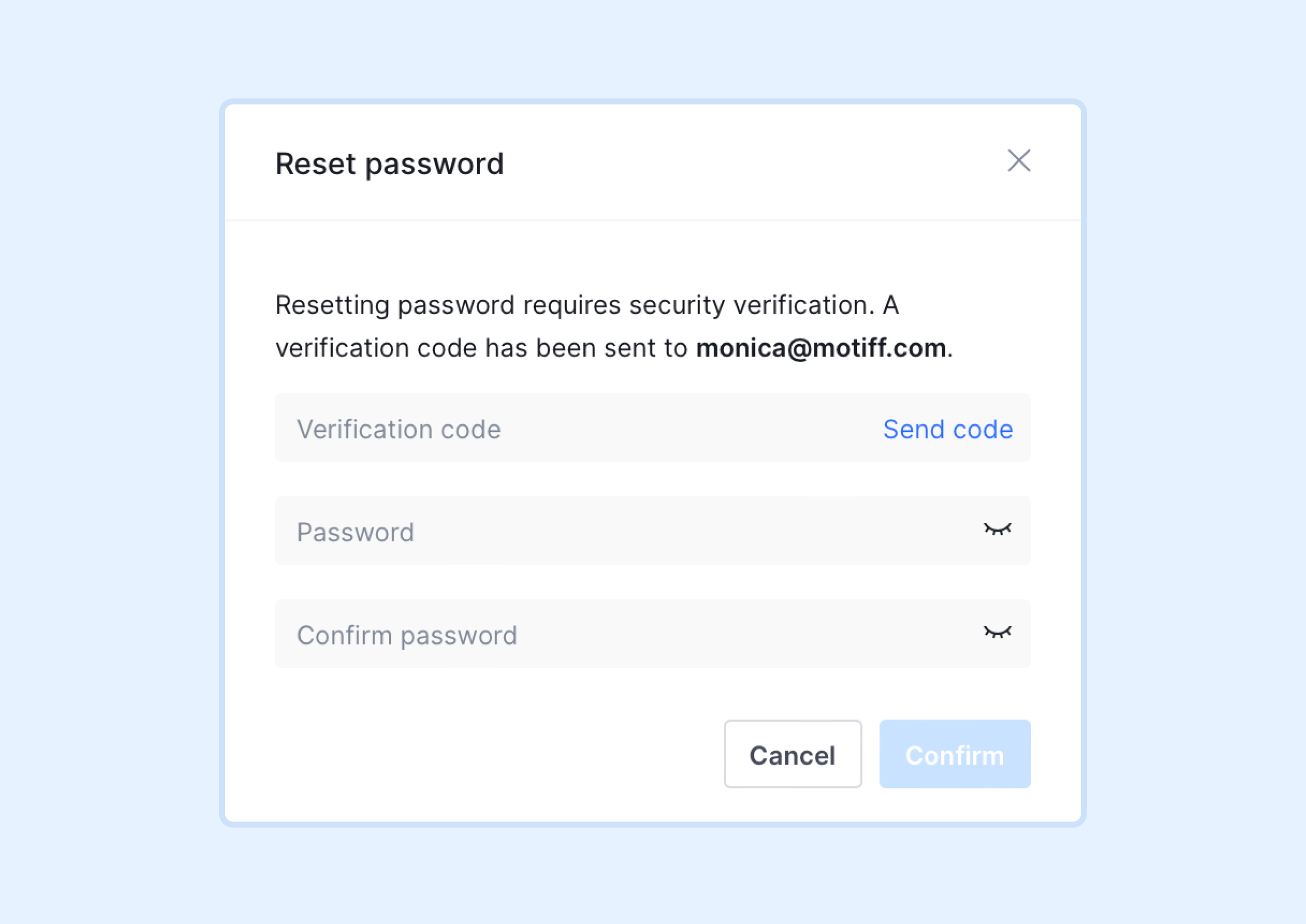Screen dimensions: 1306x924
Task: Click the Password placeholder text
Action: [x=356, y=532]
